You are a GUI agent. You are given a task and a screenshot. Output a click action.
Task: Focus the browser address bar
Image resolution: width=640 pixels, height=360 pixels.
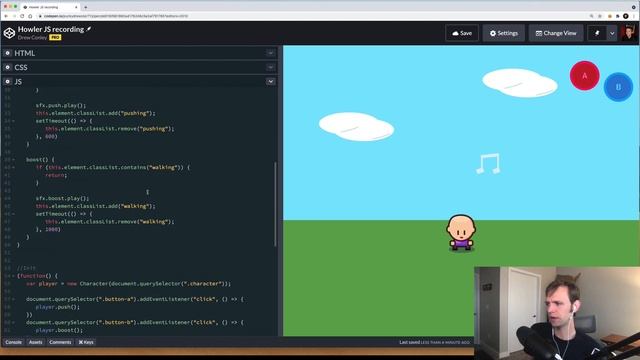coord(310,16)
